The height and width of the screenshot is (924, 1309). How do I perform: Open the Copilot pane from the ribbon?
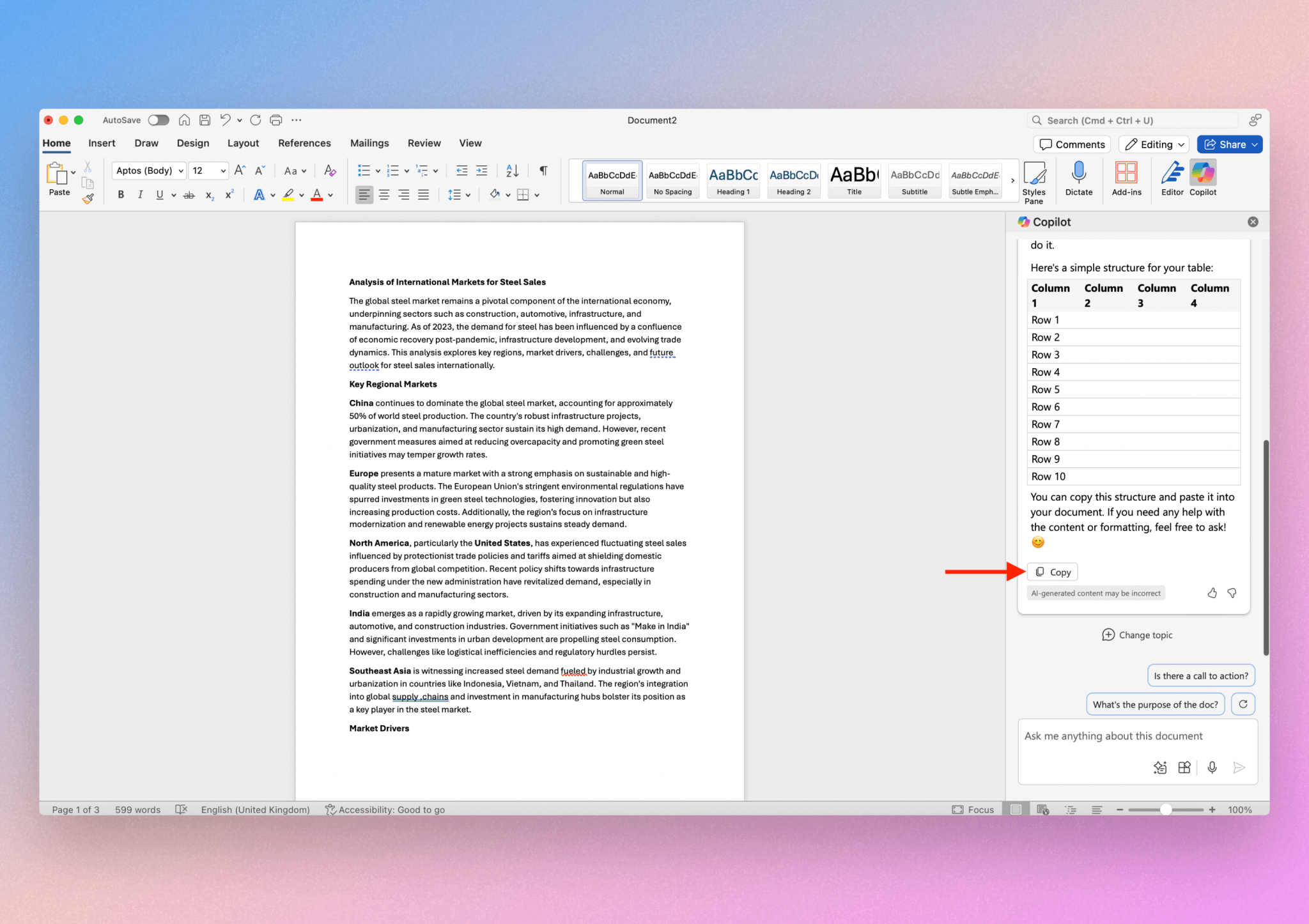[1204, 179]
